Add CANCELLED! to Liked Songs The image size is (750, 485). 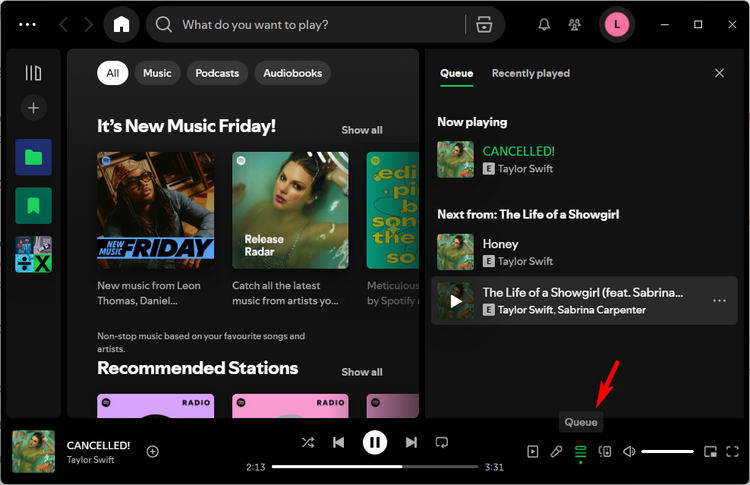pyautogui.click(x=153, y=451)
